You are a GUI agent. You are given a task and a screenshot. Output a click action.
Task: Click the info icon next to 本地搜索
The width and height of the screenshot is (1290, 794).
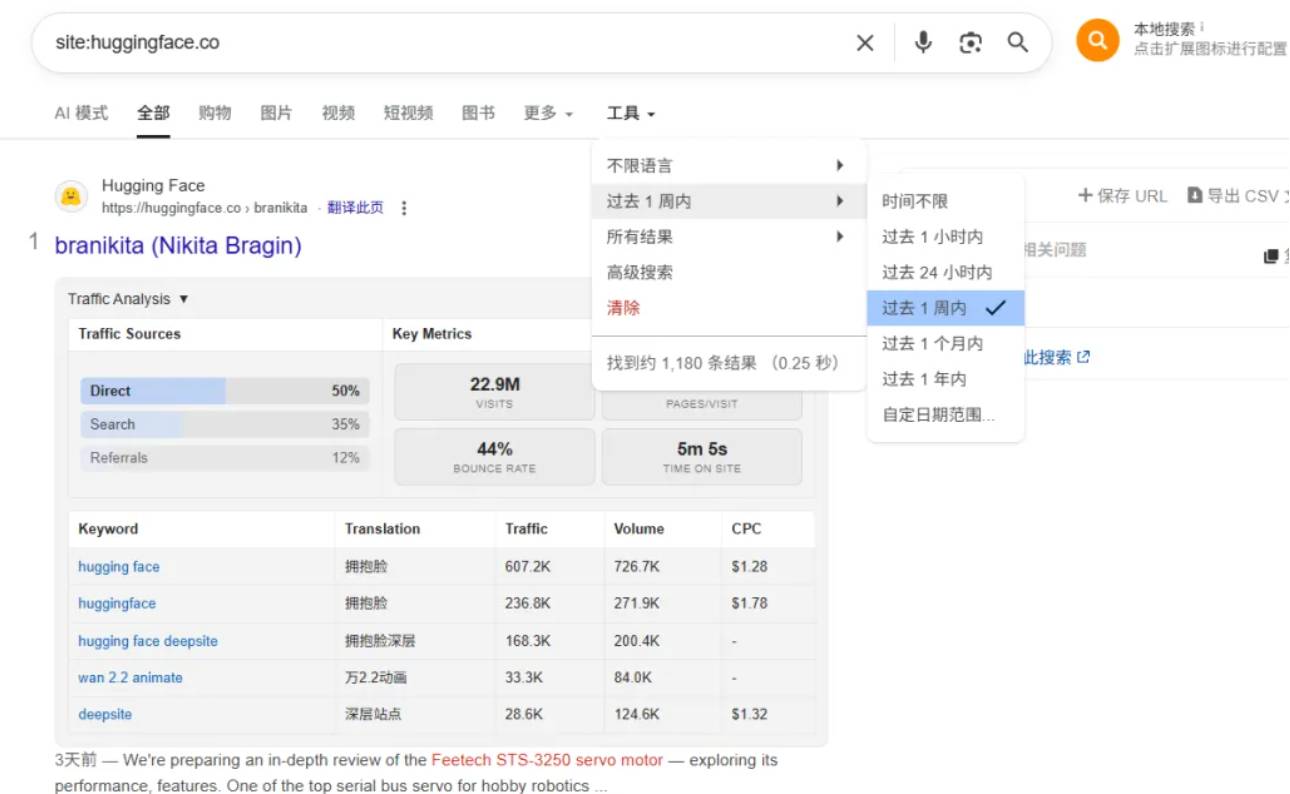point(1202,28)
